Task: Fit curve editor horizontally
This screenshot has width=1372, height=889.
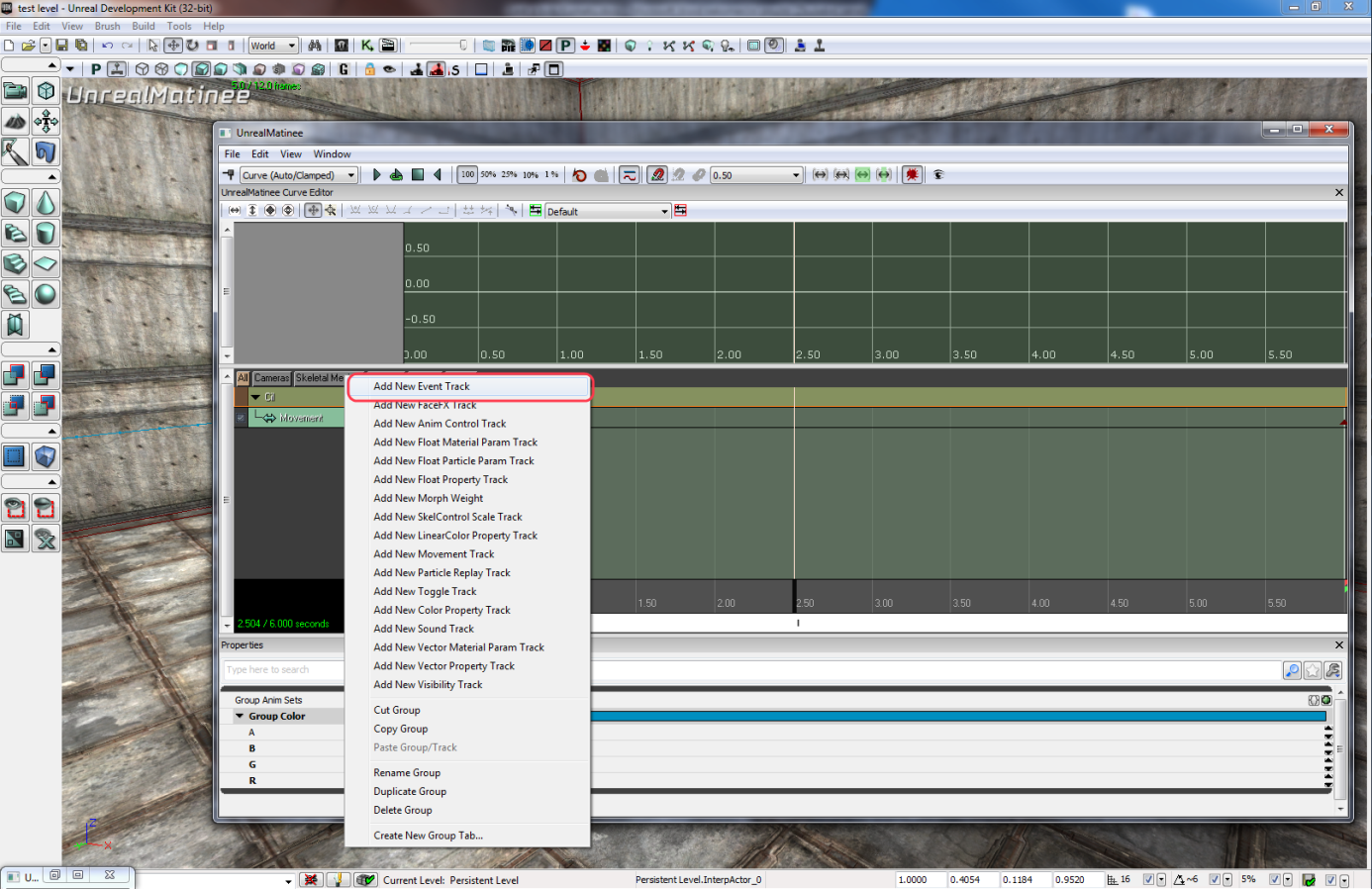Action: click(235, 211)
